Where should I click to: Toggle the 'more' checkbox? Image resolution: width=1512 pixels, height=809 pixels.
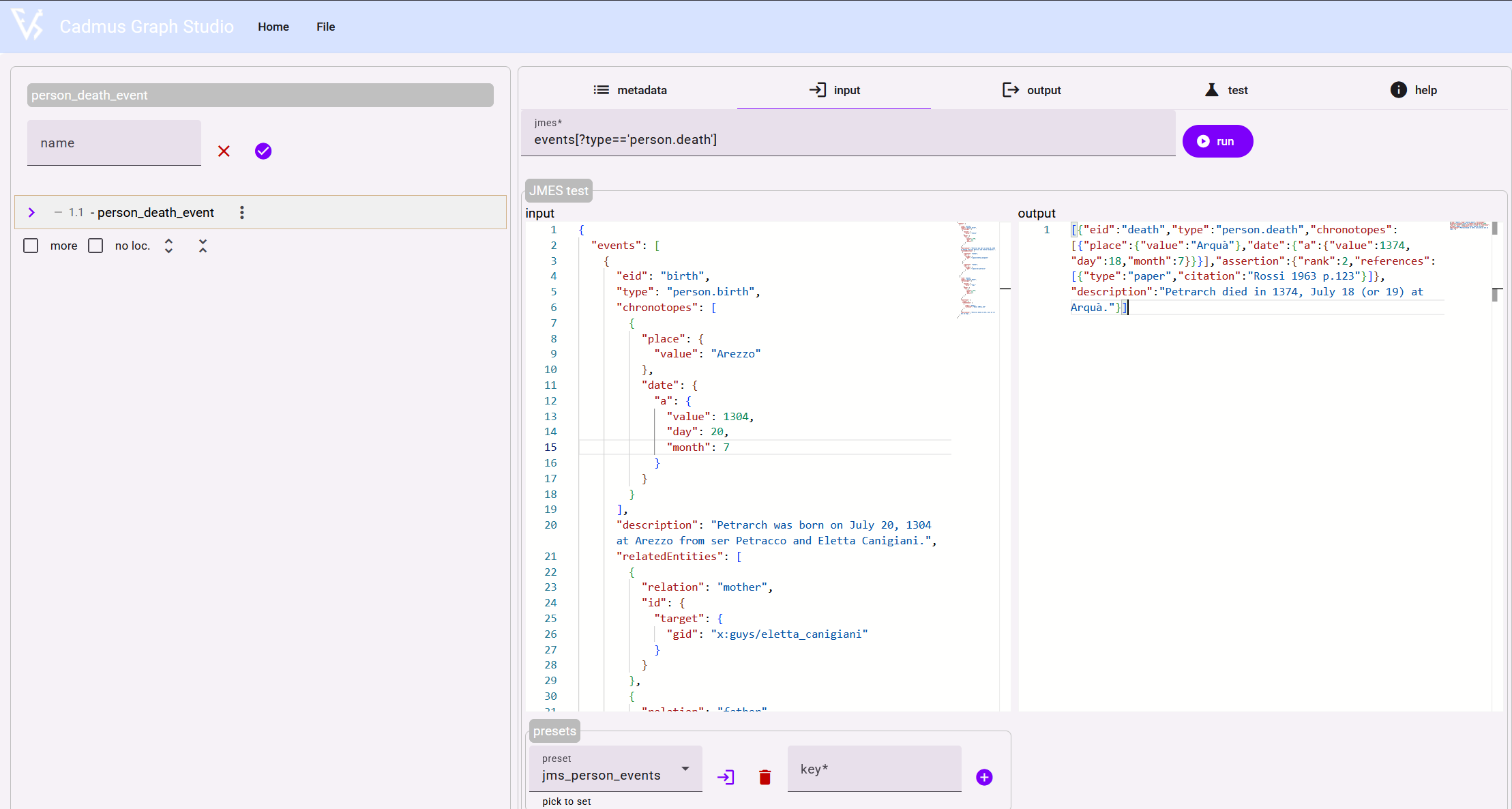tap(31, 246)
